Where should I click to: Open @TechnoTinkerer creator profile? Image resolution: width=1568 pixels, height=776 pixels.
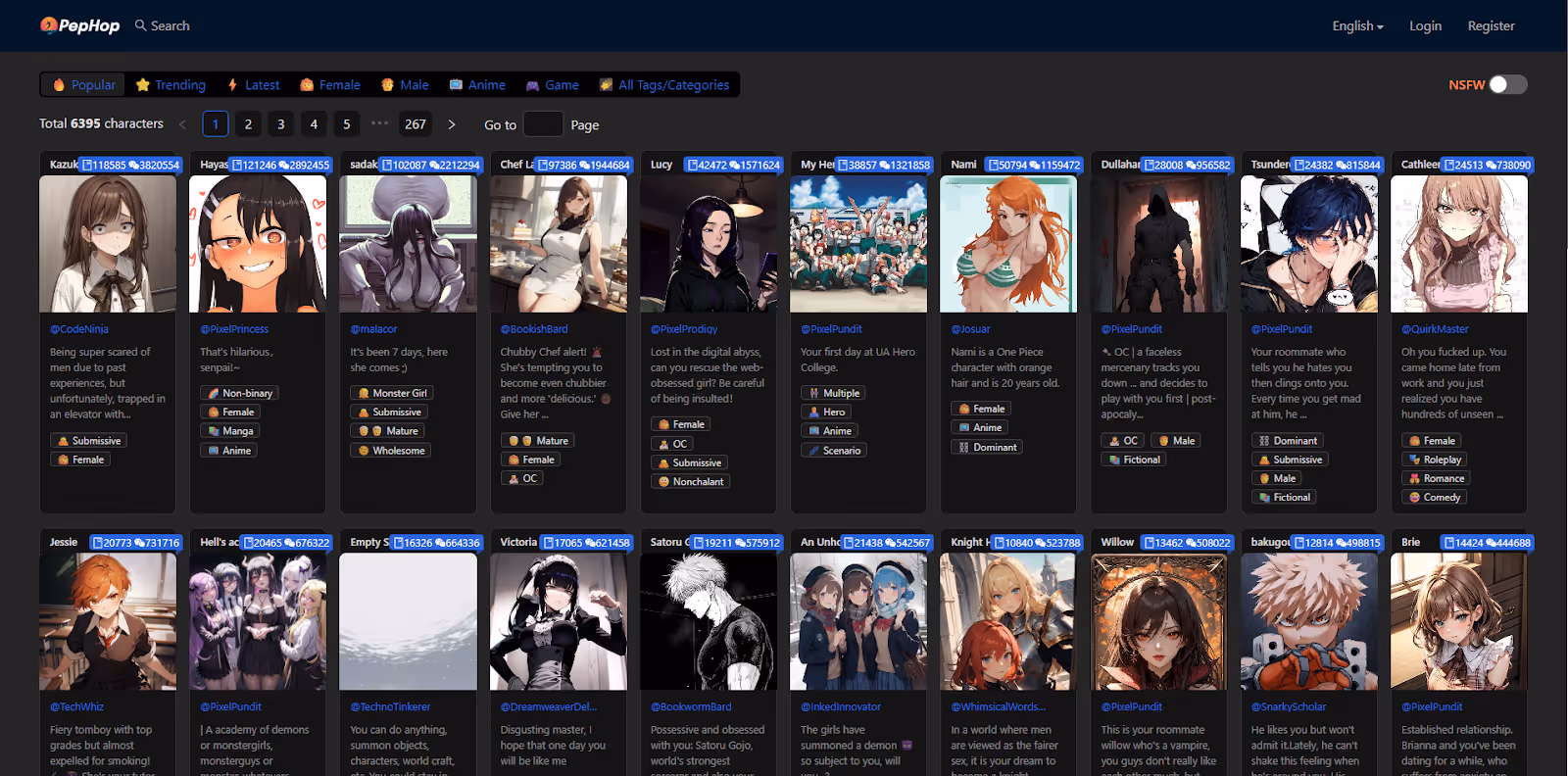point(390,707)
